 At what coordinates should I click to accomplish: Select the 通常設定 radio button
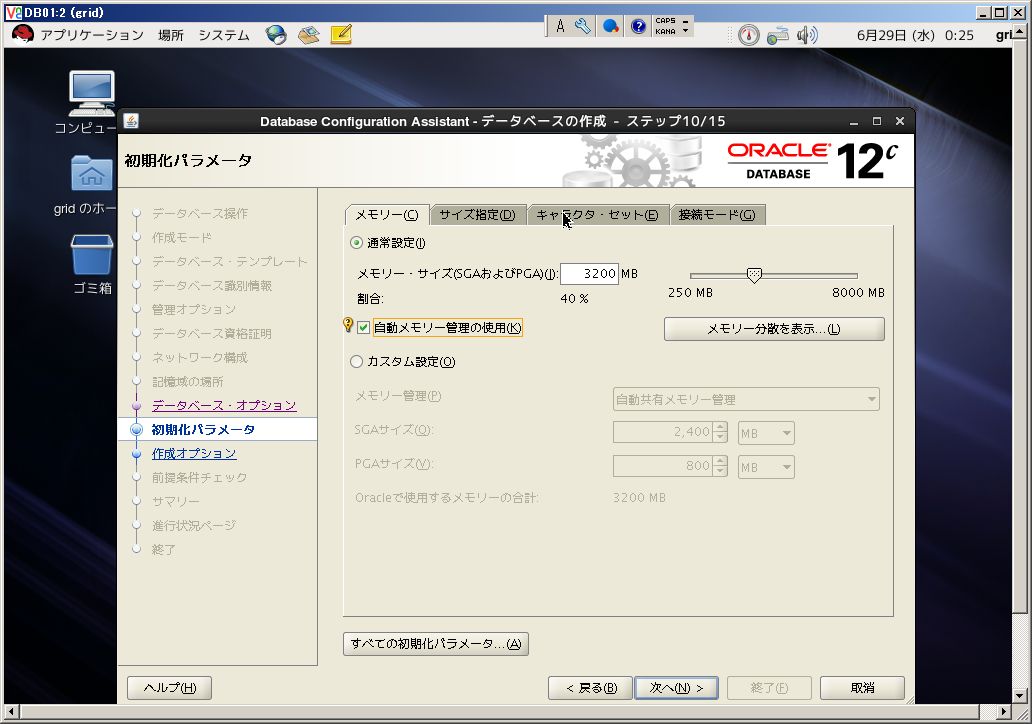click(x=356, y=243)
